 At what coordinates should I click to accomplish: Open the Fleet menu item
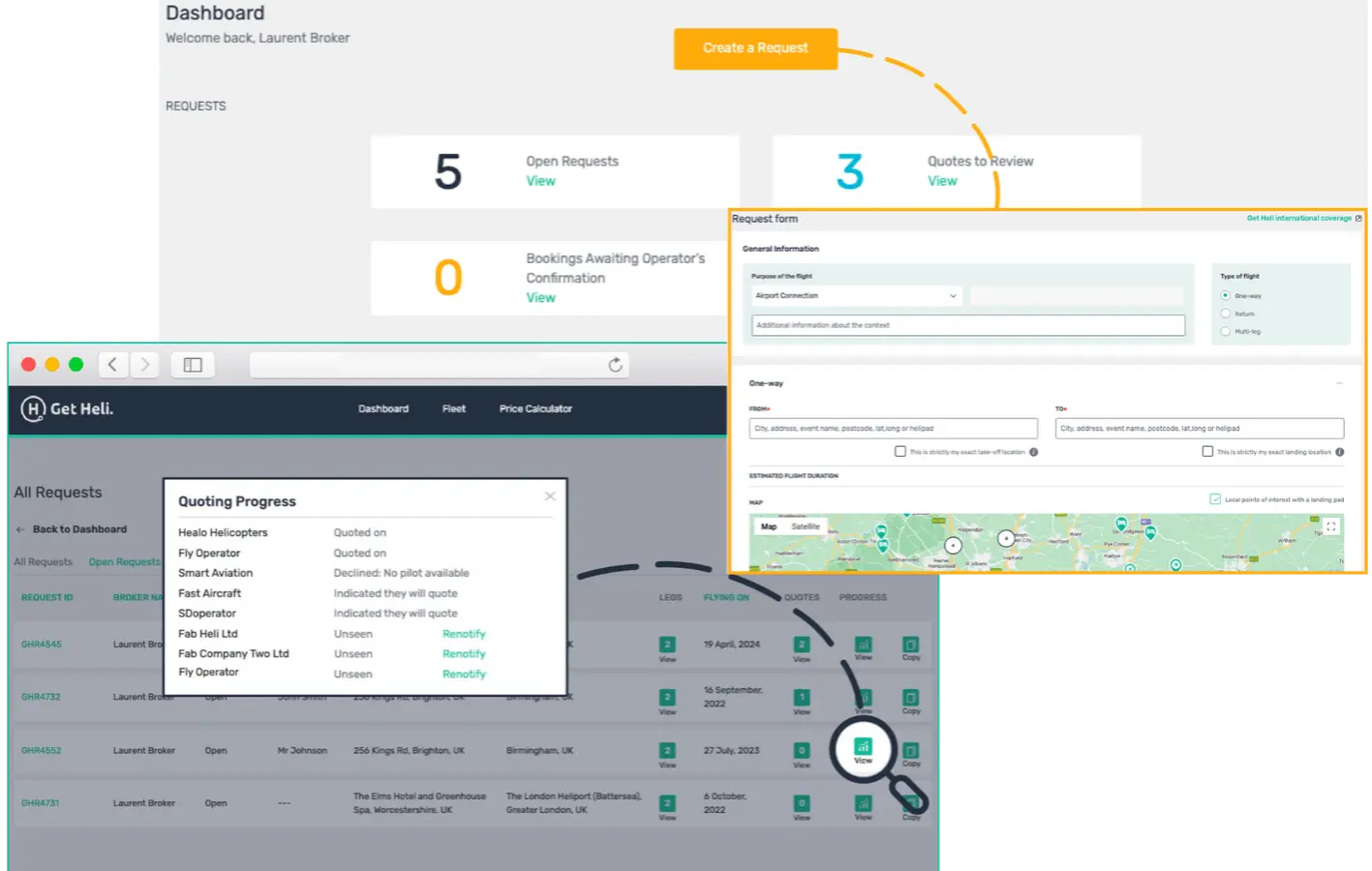point(454,409)
